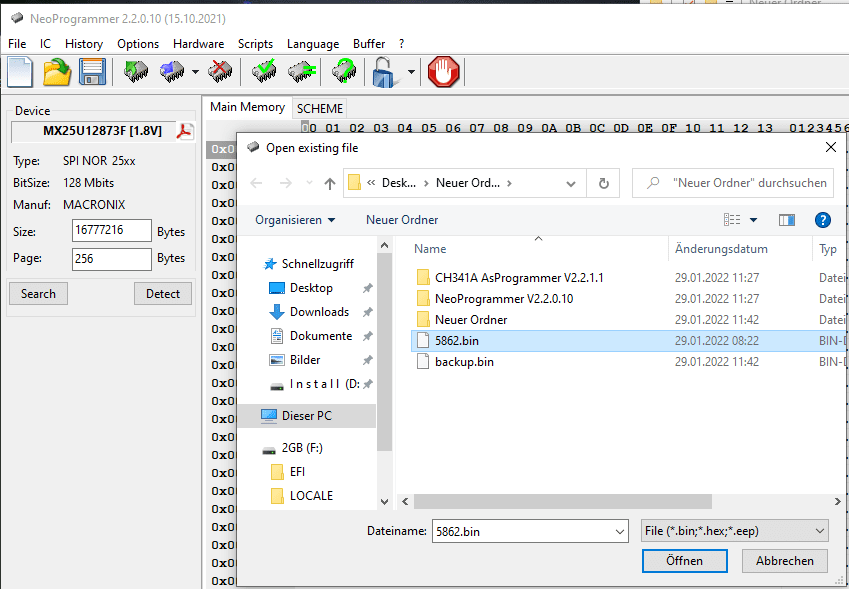The height and width of the screenshot is (589, 849).
Task: Click the New file toolbar icon
Action: coord(20,72)
